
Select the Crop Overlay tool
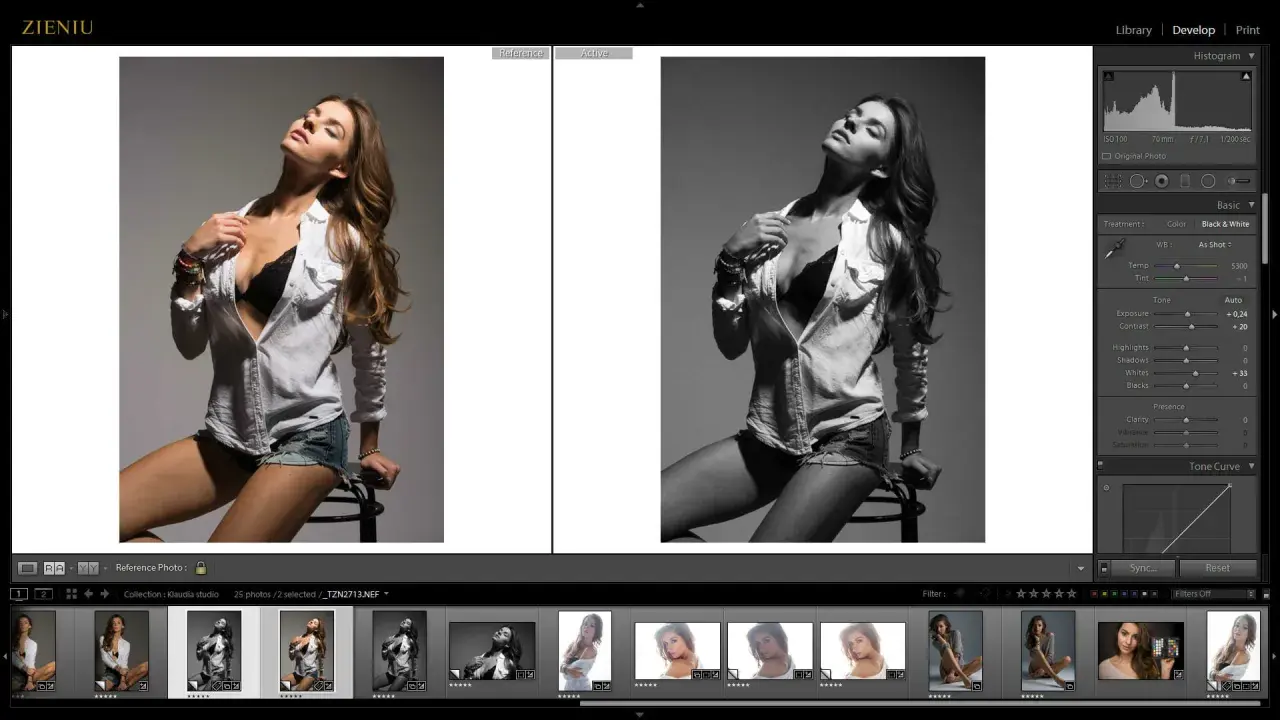[x=1113, y=181]
